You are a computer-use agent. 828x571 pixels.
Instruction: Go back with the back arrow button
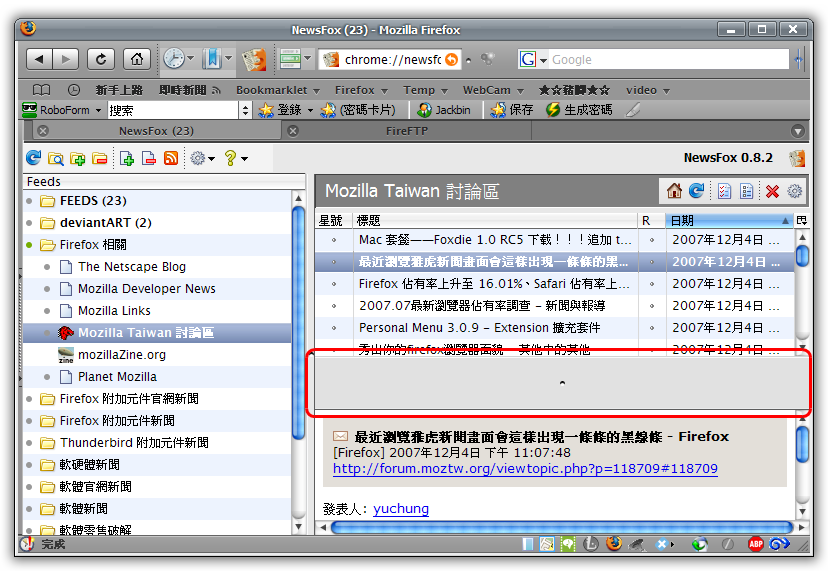coord(40,59)
